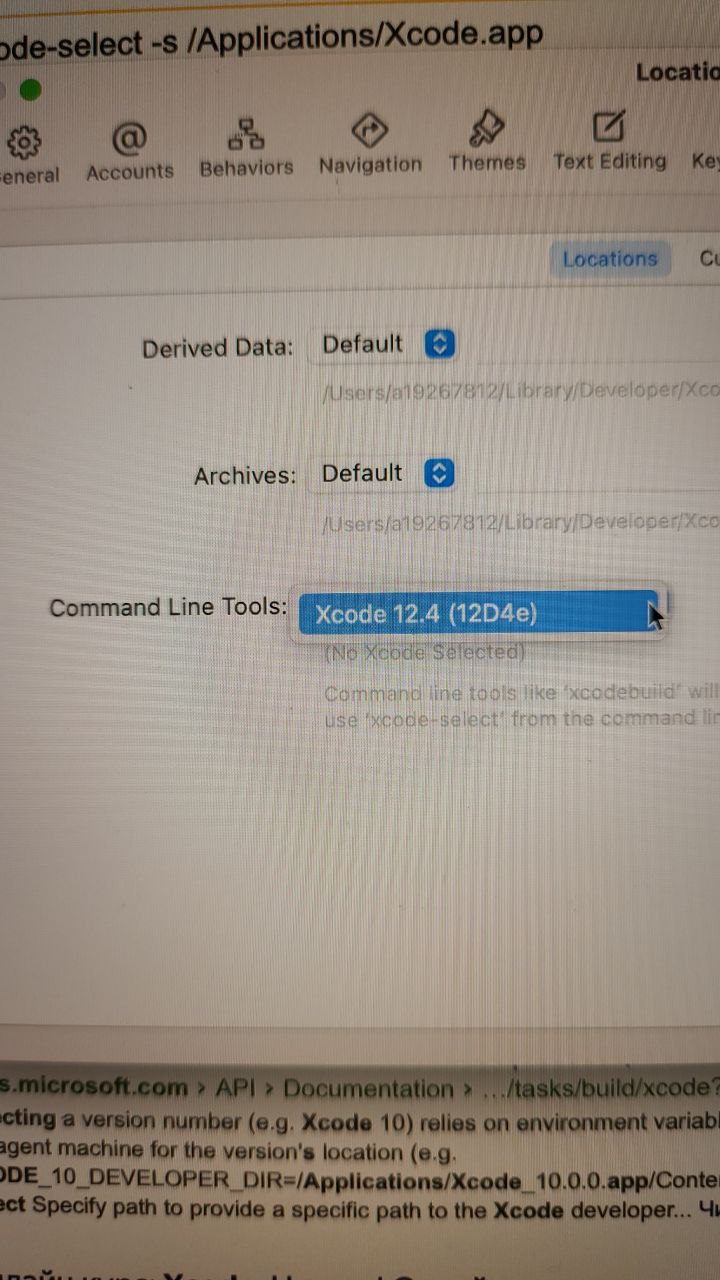Choose Xcode 12.4 (12D4e) for Command Line Tools
The width and height of the screenshot is (720, 1280).
[479, 613]
